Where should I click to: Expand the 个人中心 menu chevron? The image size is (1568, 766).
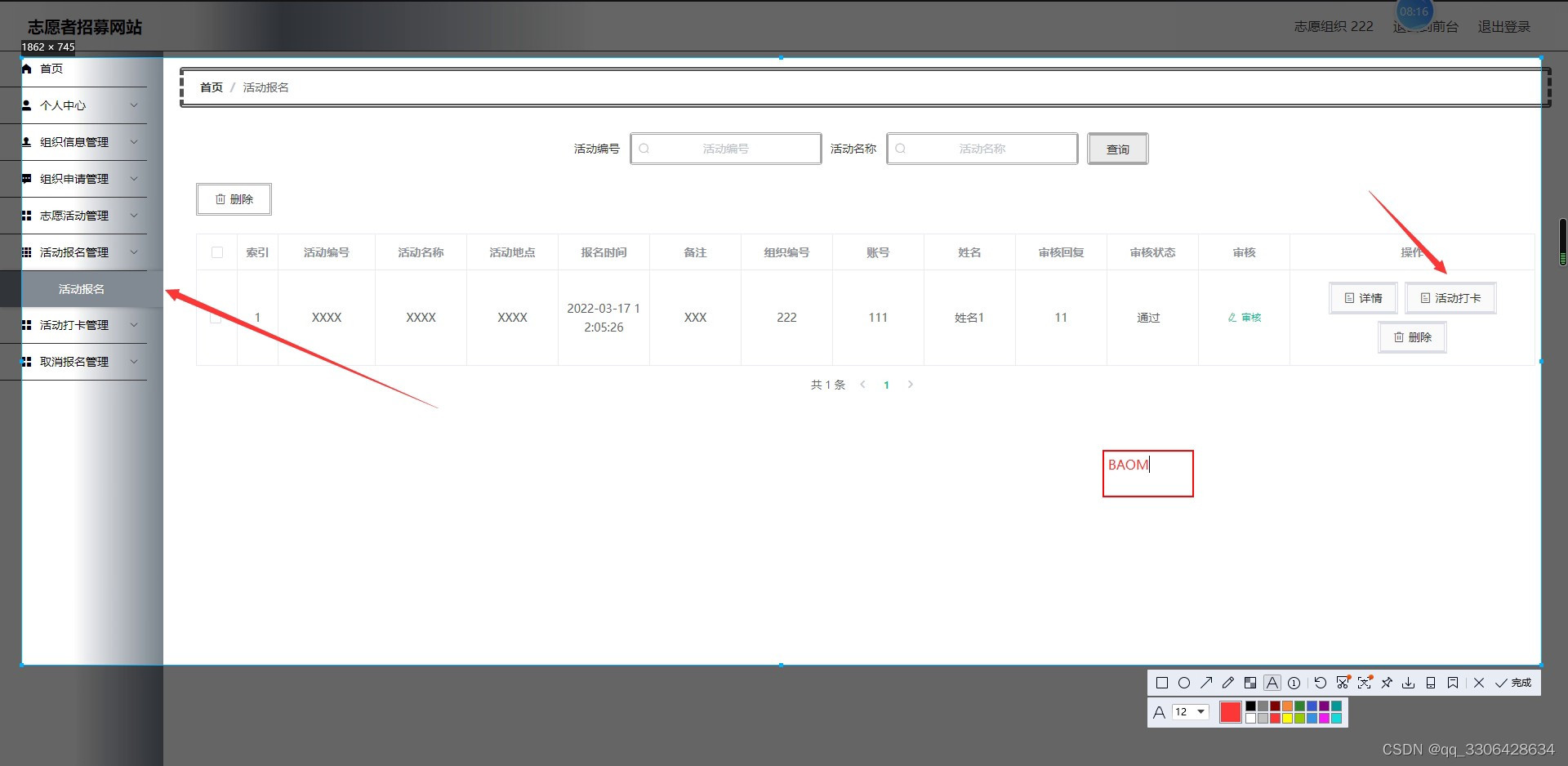134,105
